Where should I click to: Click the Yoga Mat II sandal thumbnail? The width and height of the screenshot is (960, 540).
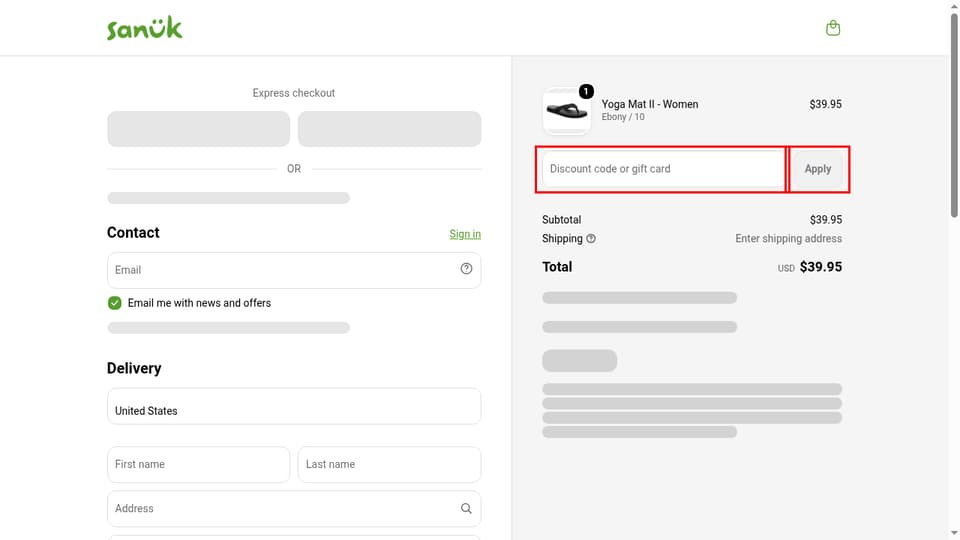[x=566, y=111]
